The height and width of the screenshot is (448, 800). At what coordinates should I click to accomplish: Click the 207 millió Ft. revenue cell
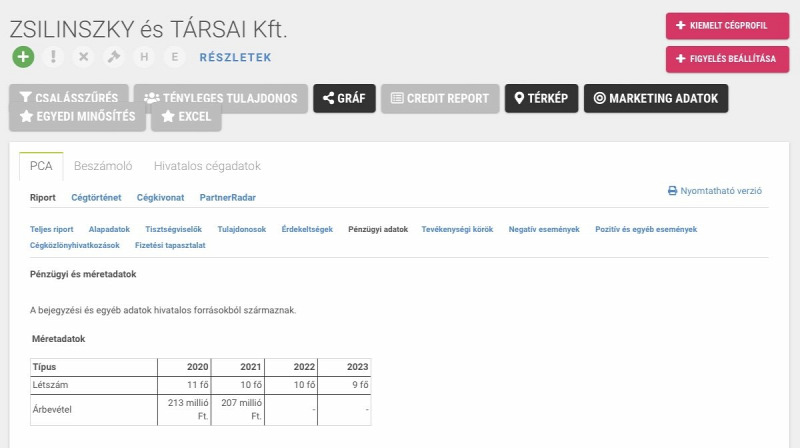pos(238,410)
